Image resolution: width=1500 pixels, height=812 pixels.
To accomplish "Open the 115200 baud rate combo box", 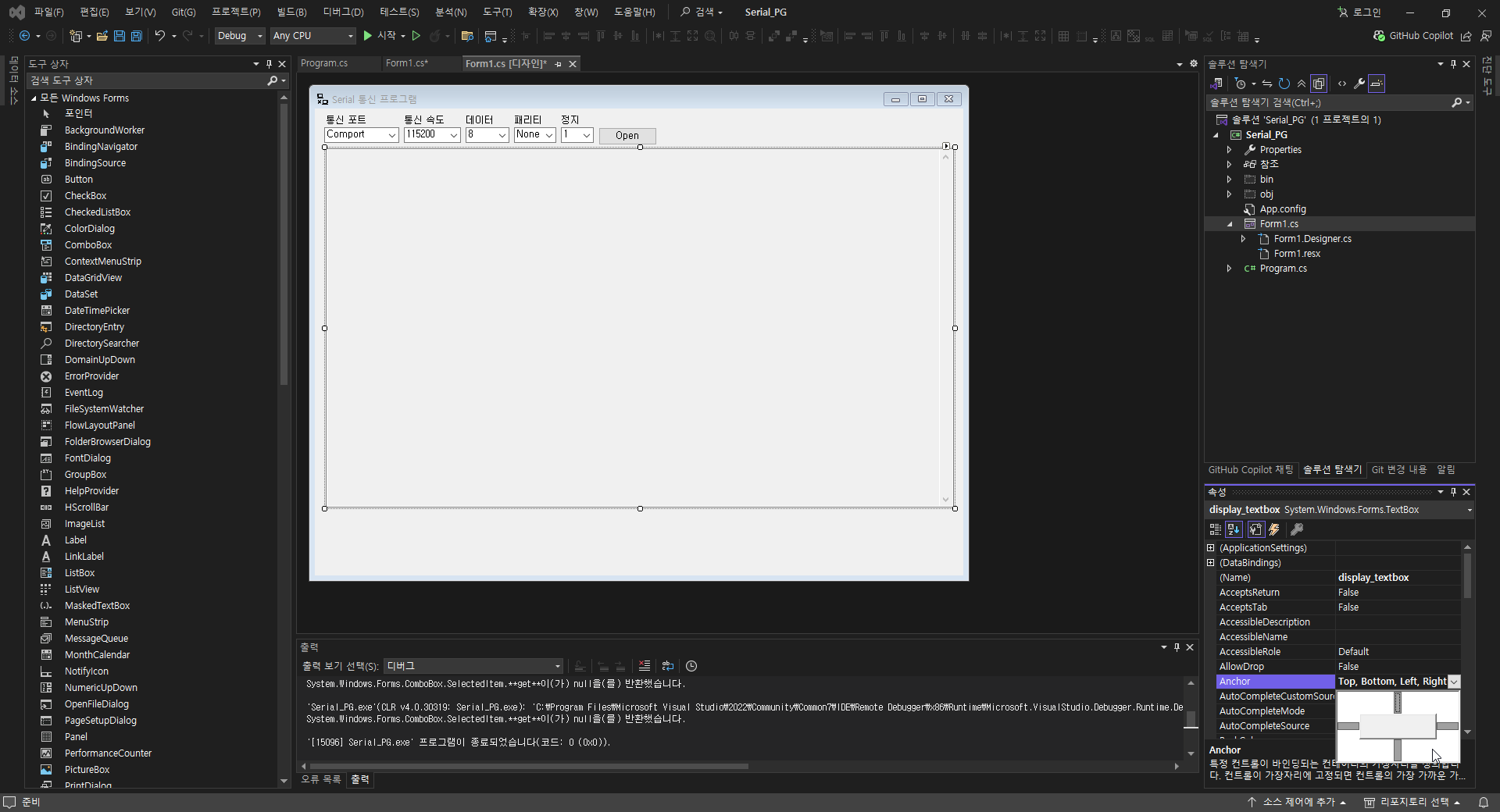I will [x=432, y=135].
